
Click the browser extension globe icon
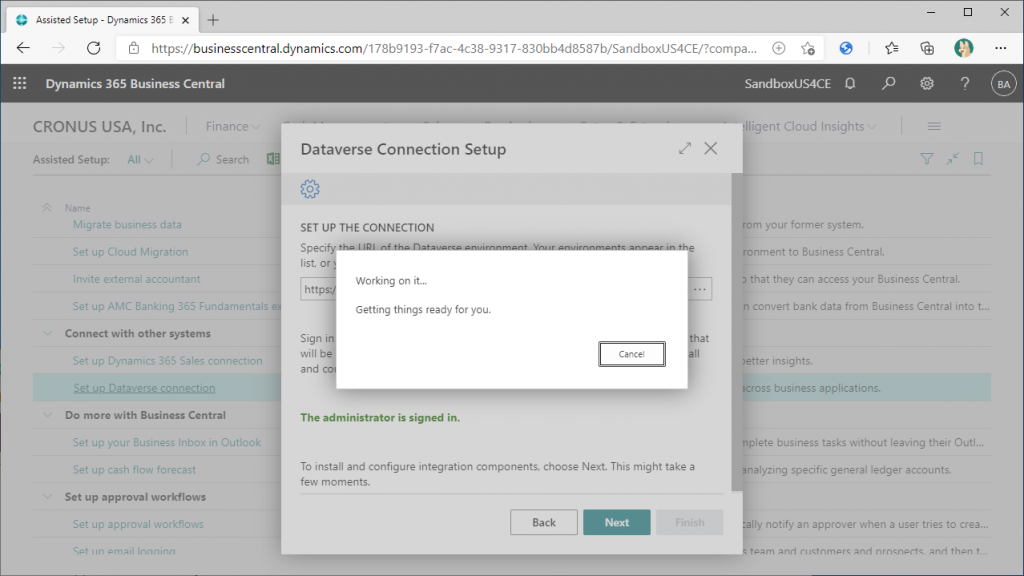pos(846,48)
